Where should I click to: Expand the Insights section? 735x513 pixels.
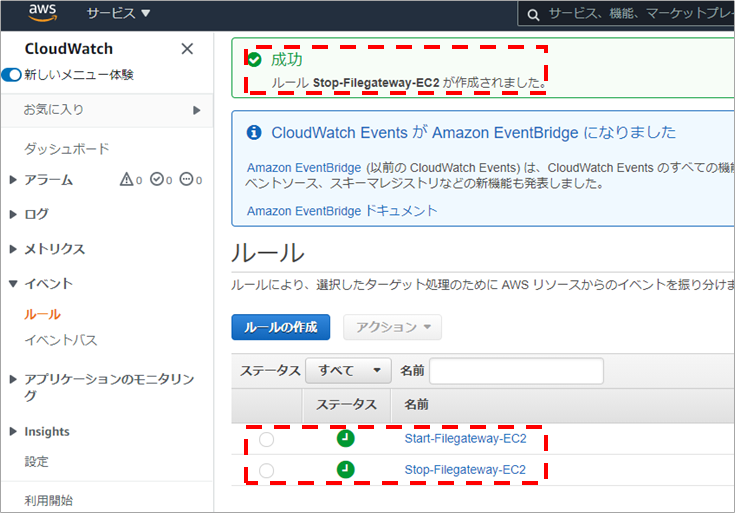[13, 431]
